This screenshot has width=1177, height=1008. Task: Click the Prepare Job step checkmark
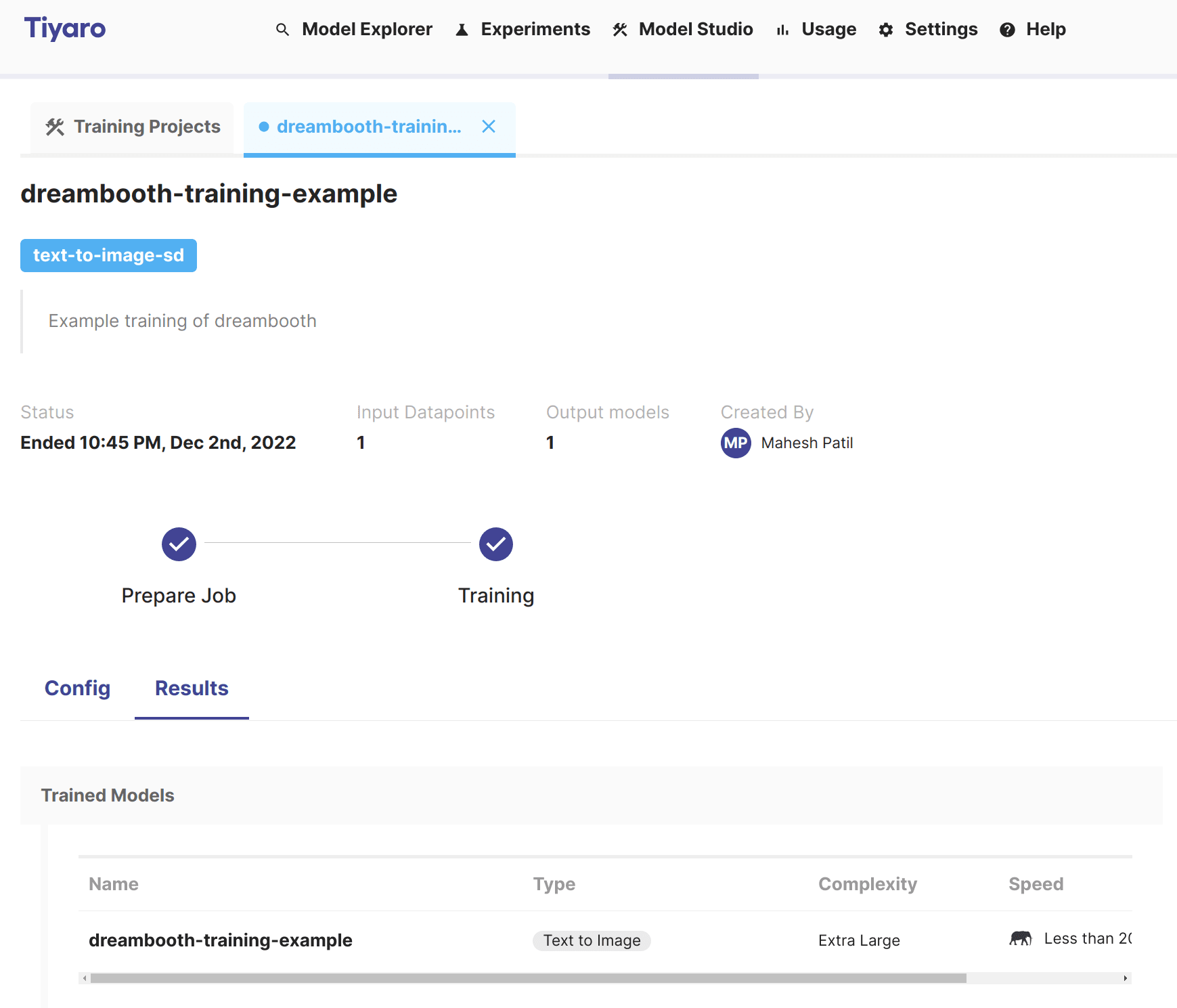tap(179, 544)
